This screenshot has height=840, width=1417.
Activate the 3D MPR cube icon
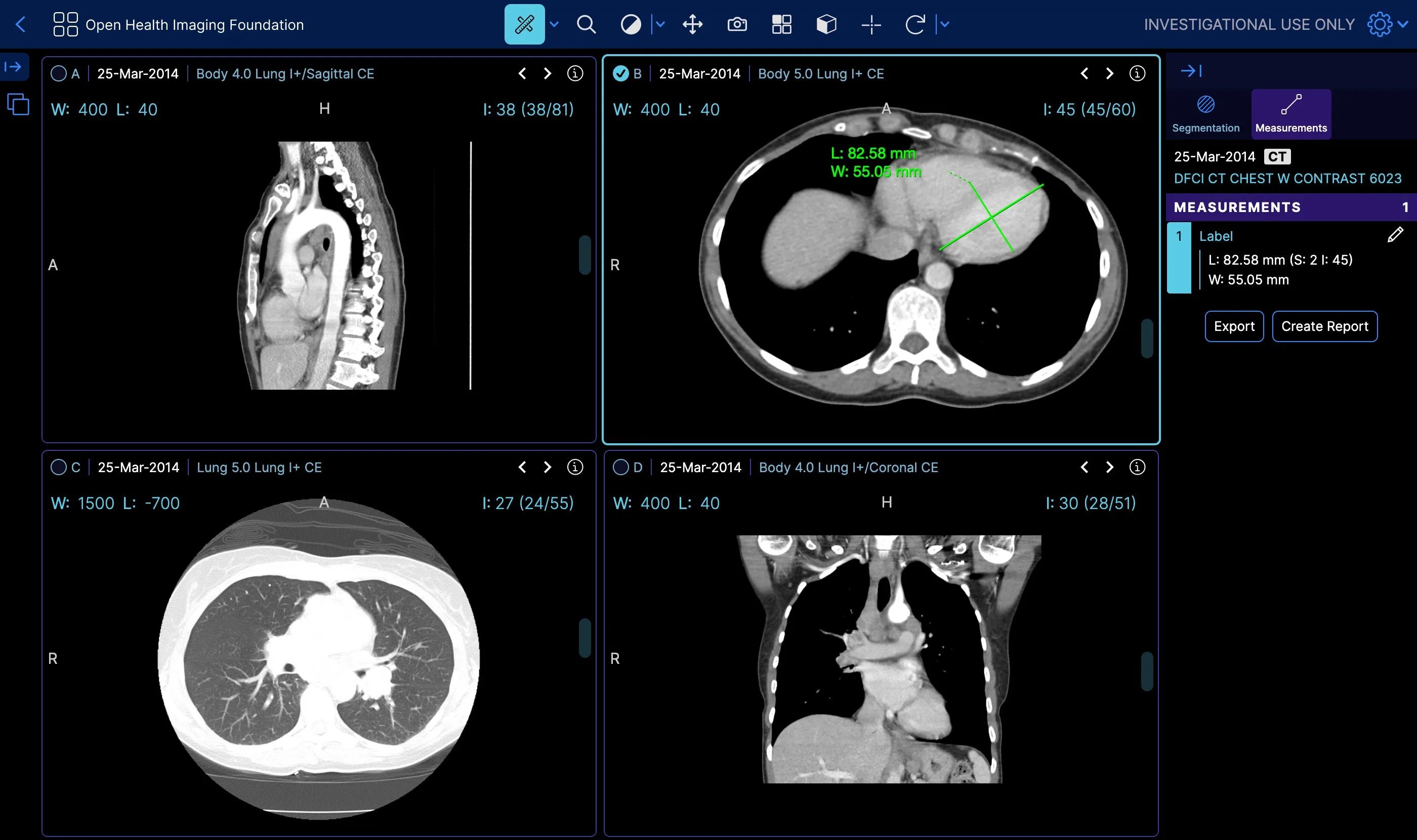[826, 24]
